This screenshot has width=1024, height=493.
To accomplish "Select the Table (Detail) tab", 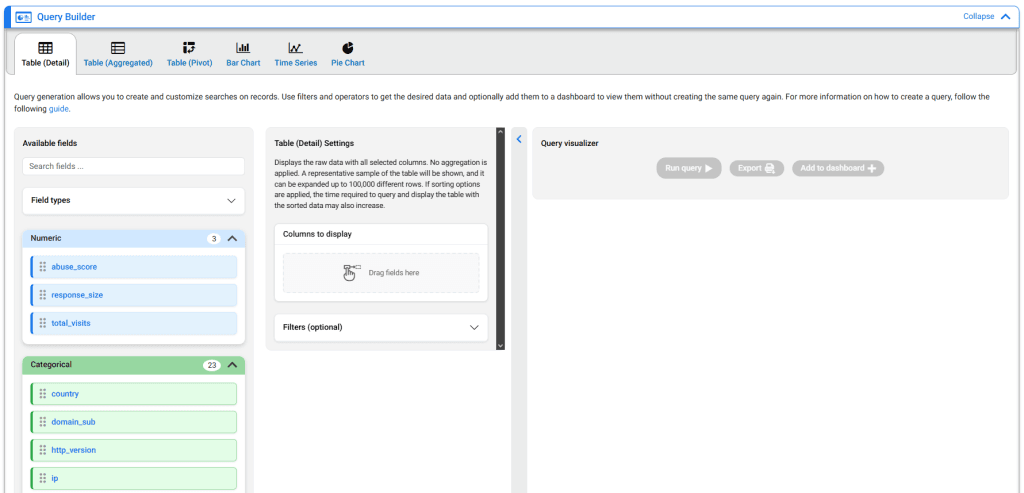I will [45, 54].
